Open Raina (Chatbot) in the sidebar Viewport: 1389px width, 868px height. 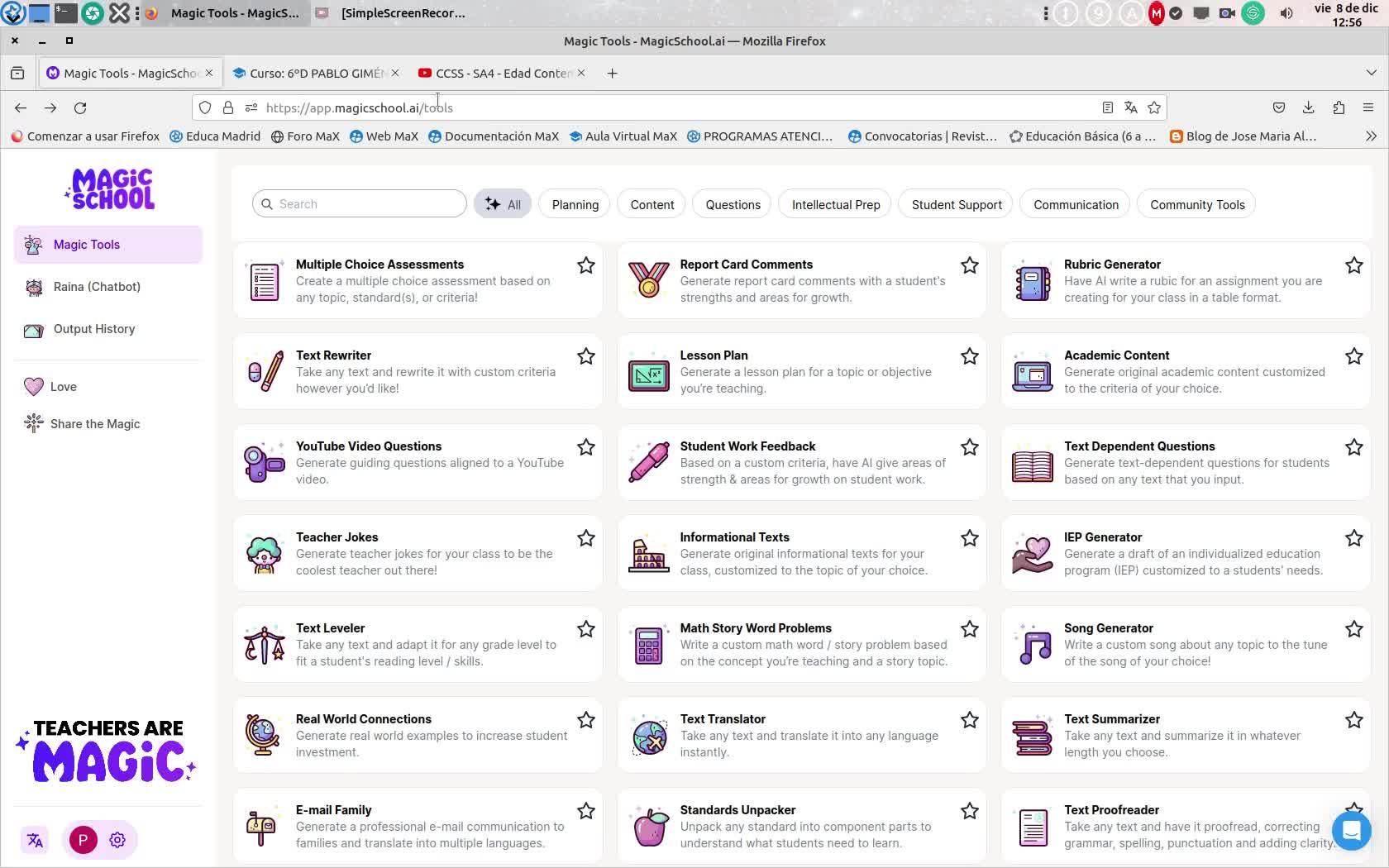108,287
